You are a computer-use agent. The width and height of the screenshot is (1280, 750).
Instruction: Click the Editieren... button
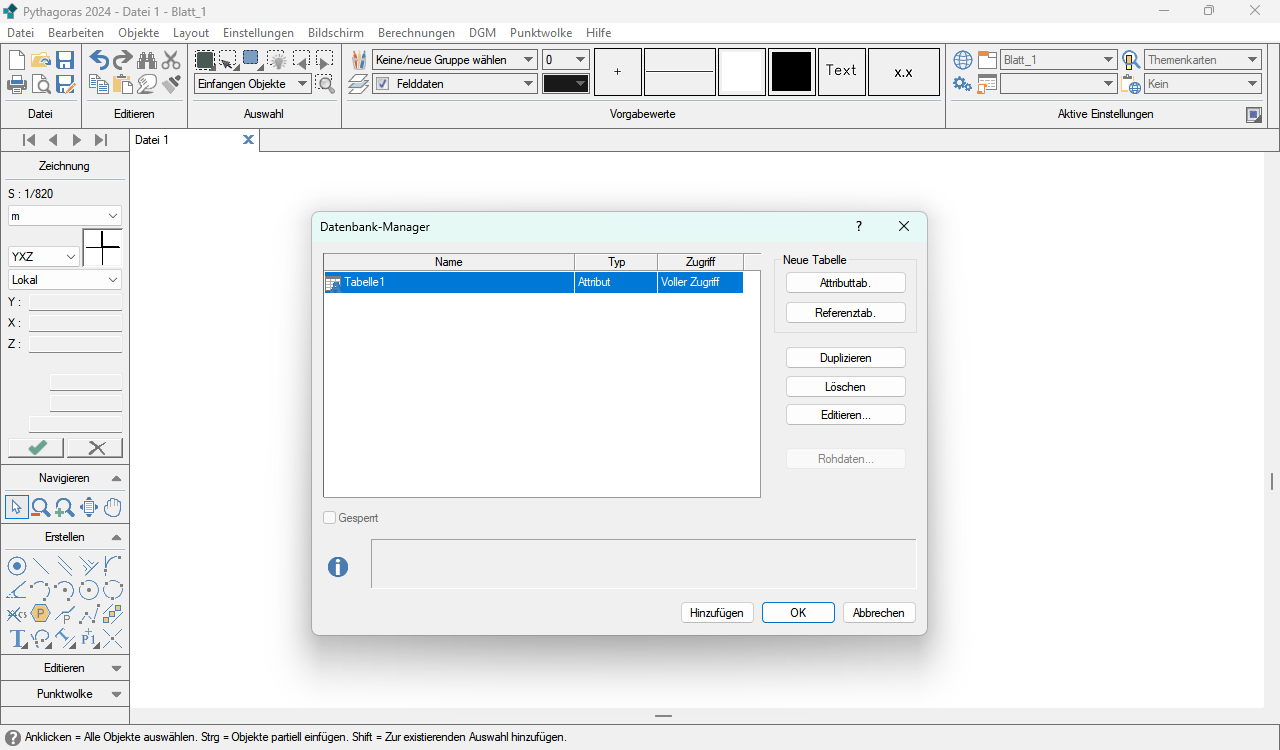click(x=846, y=414)
